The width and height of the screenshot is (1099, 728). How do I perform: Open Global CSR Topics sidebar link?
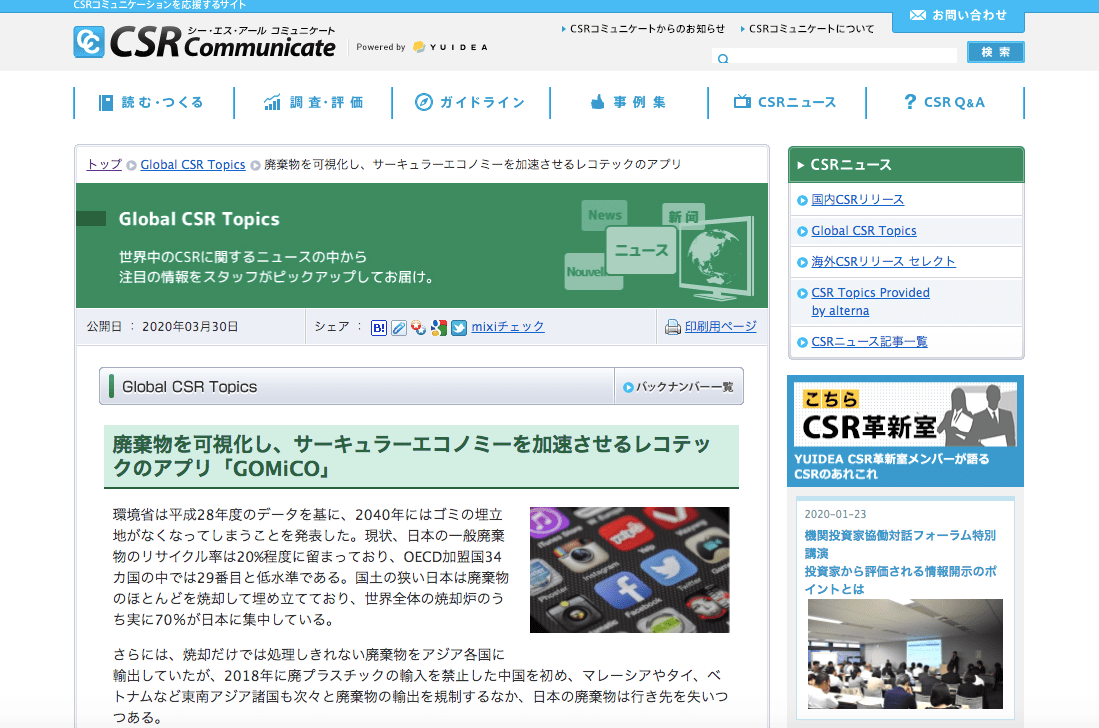(864, 231)
